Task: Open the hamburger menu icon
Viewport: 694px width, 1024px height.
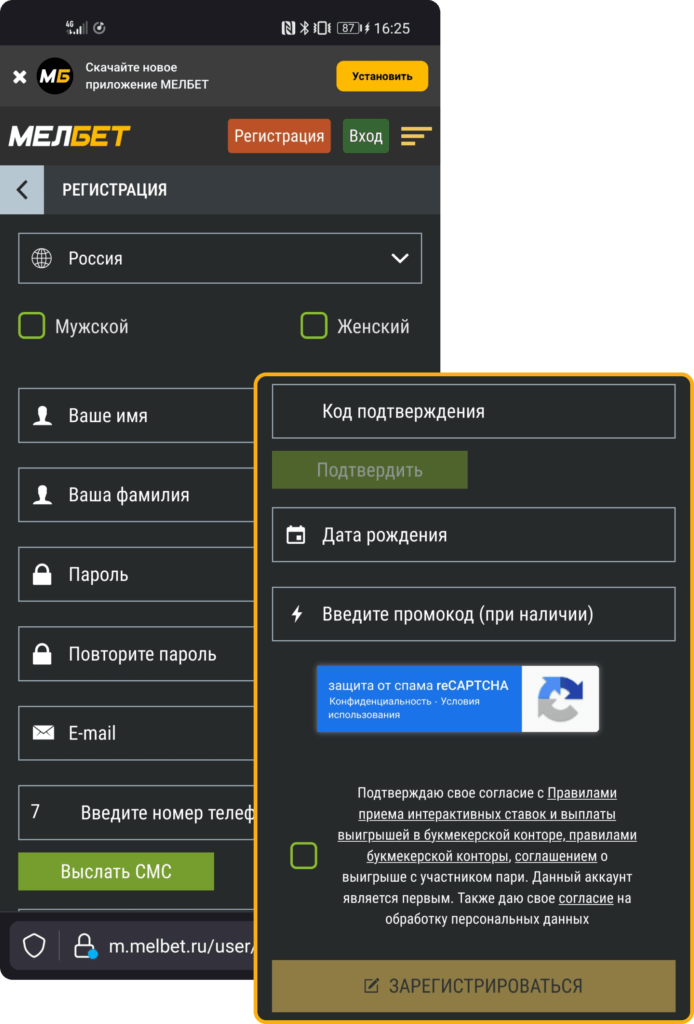Action: coord(416,136)
